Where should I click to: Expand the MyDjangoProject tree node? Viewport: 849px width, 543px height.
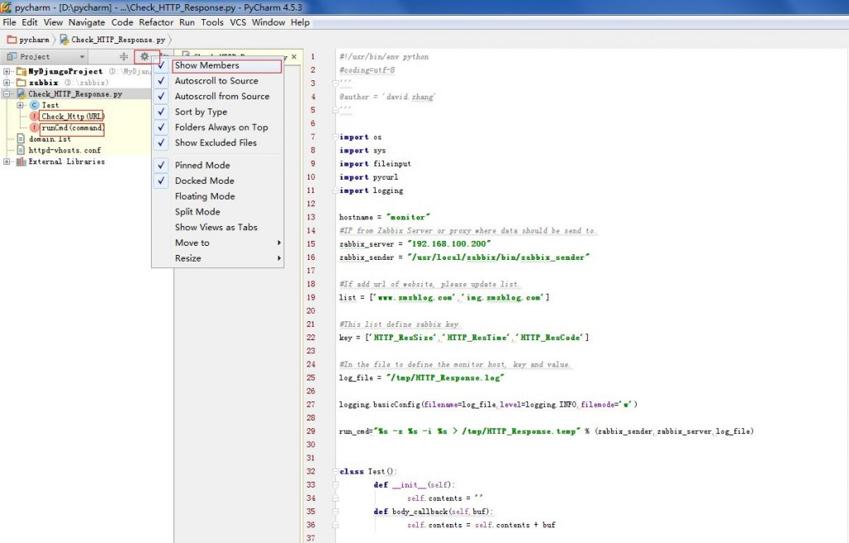click(x=6, y=71)
